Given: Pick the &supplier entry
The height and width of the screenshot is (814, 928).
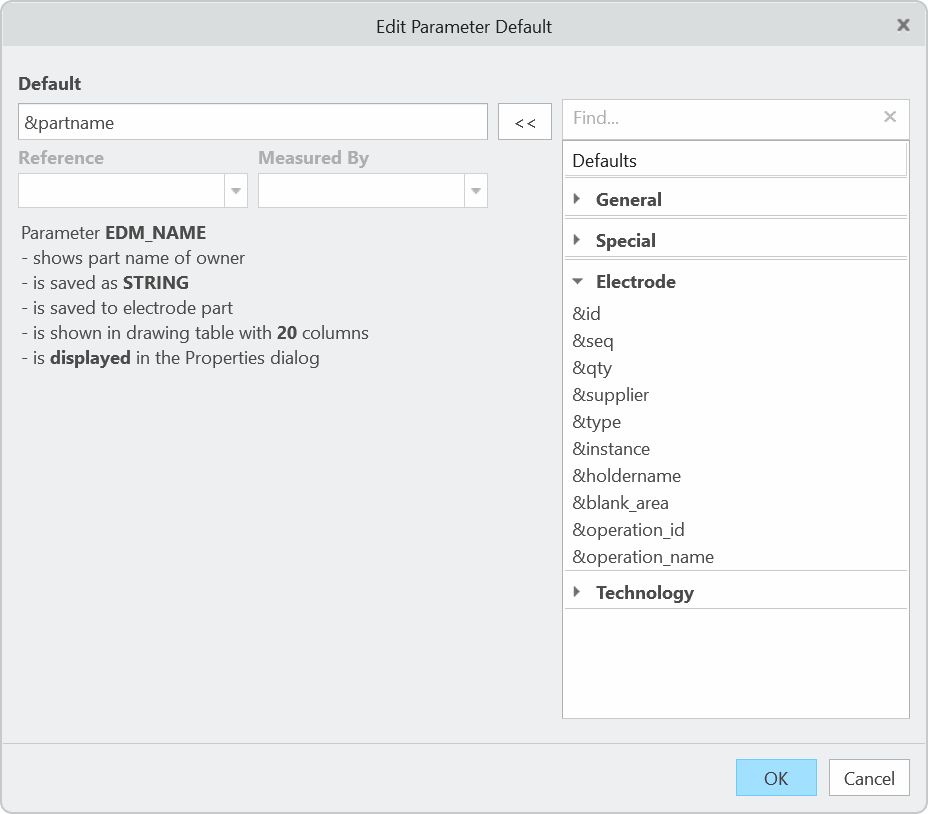Looking at the screenshot, I should [x=611, y=395].
